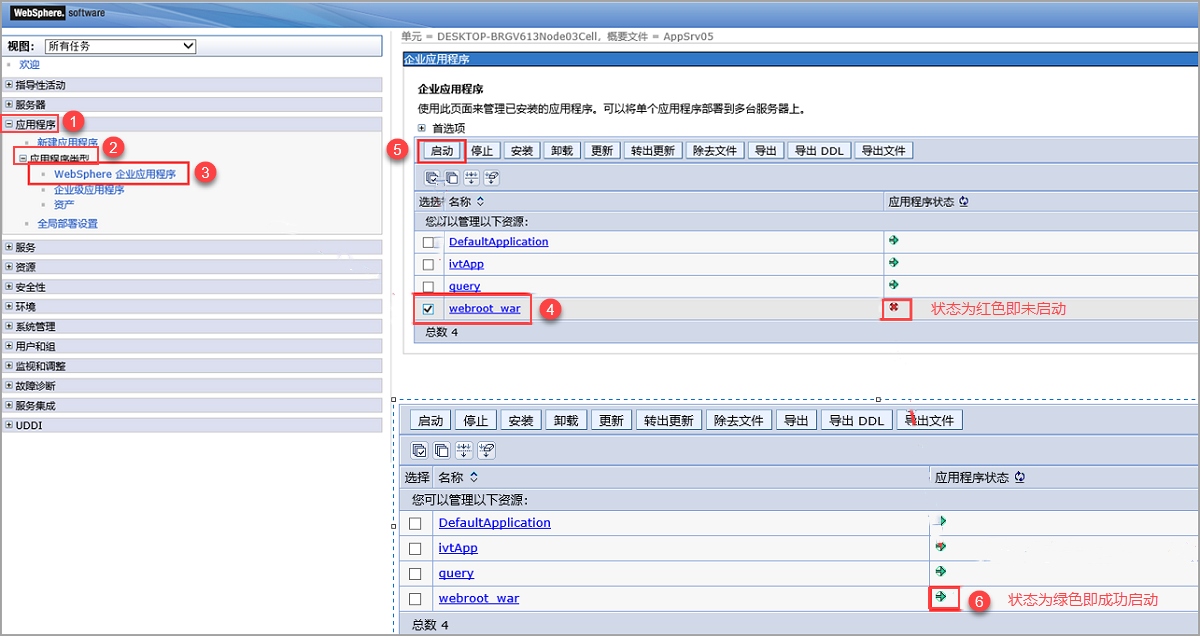The width and height of the screenshot is (1200, 636).
Task: Check webroot_war checkbox in lower table
Action: 415,599
